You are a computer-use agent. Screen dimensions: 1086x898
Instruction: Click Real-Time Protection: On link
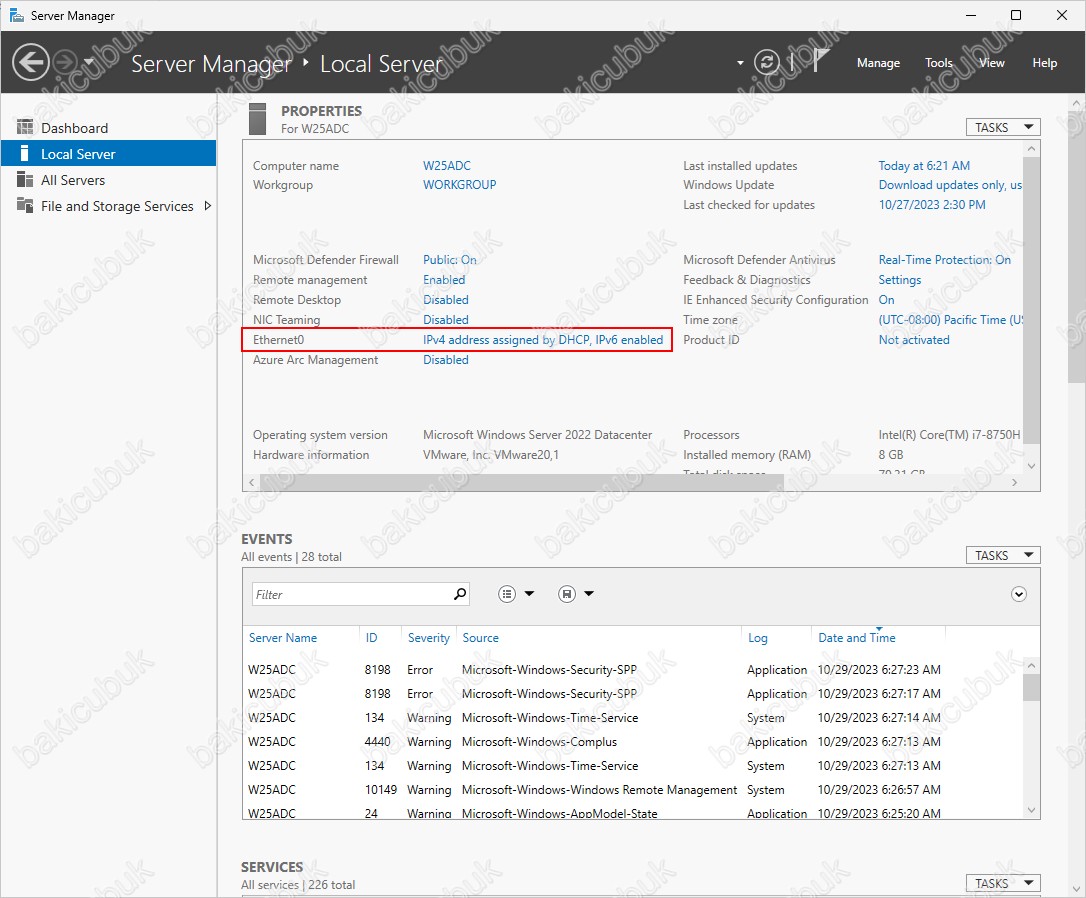[x=945, y=260]
